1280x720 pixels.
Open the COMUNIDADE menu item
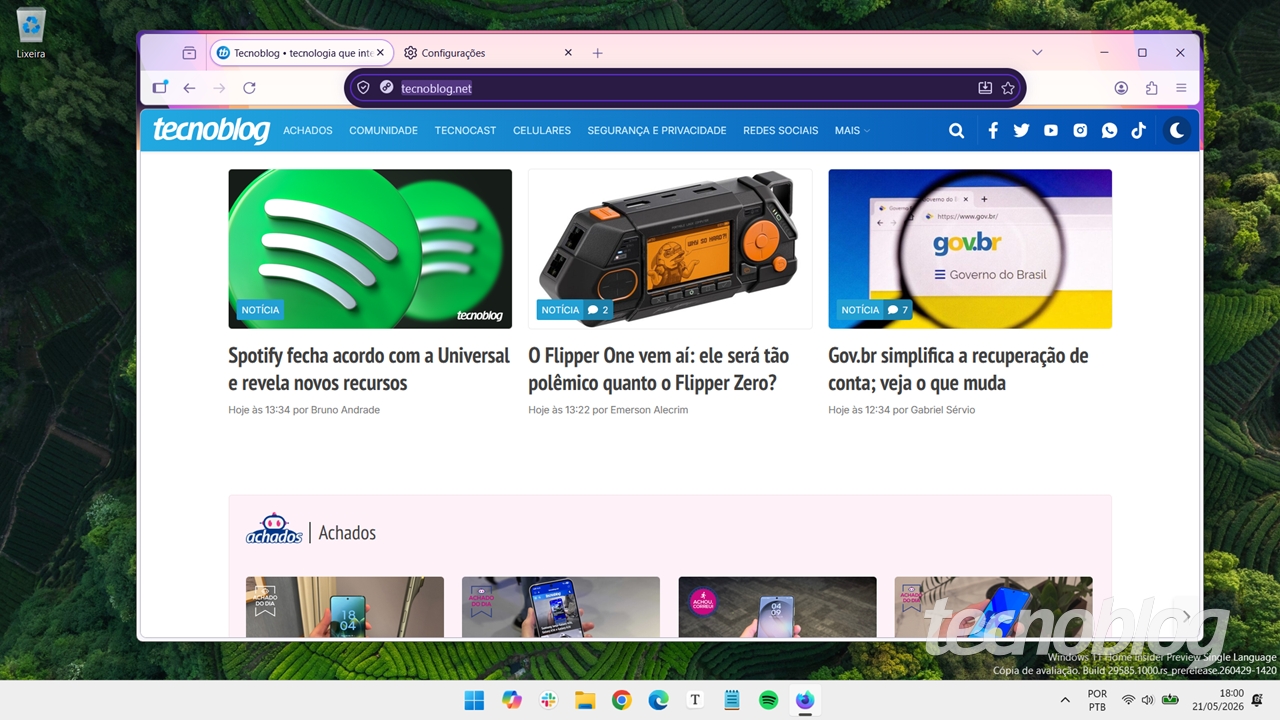pos(383,130)
